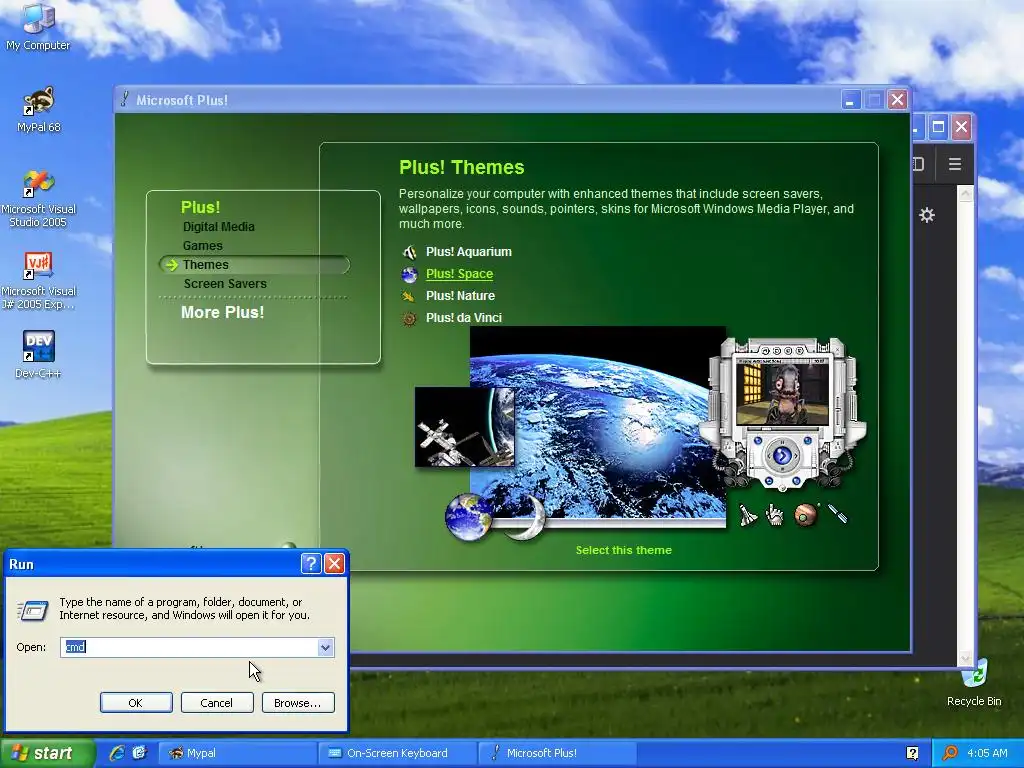The image size is (1024, 768).
Task: Click the space shuttle pointer icon
Action: tap(747, 515)
